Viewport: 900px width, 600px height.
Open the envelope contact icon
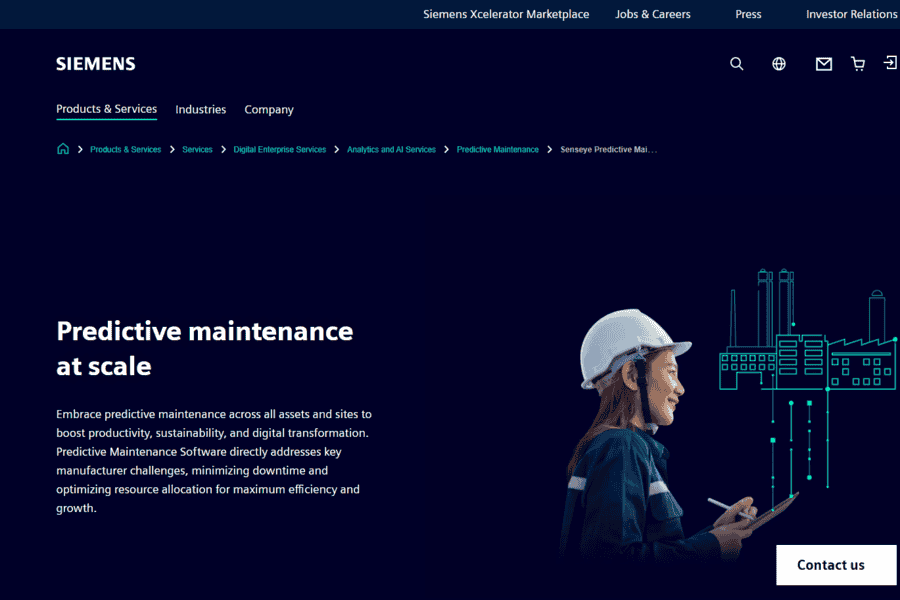point(824,64)
